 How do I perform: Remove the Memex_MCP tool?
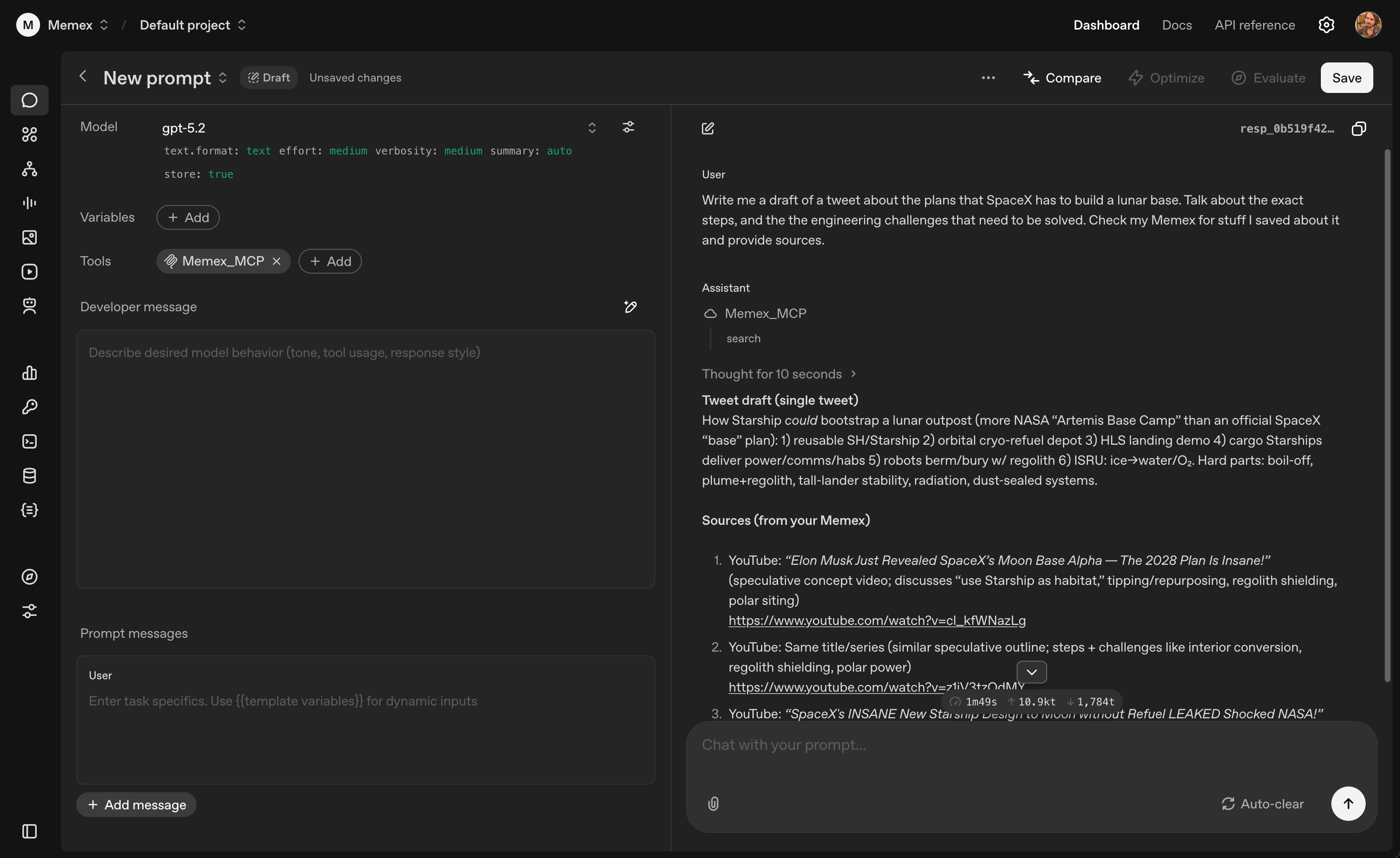(277, 261)
